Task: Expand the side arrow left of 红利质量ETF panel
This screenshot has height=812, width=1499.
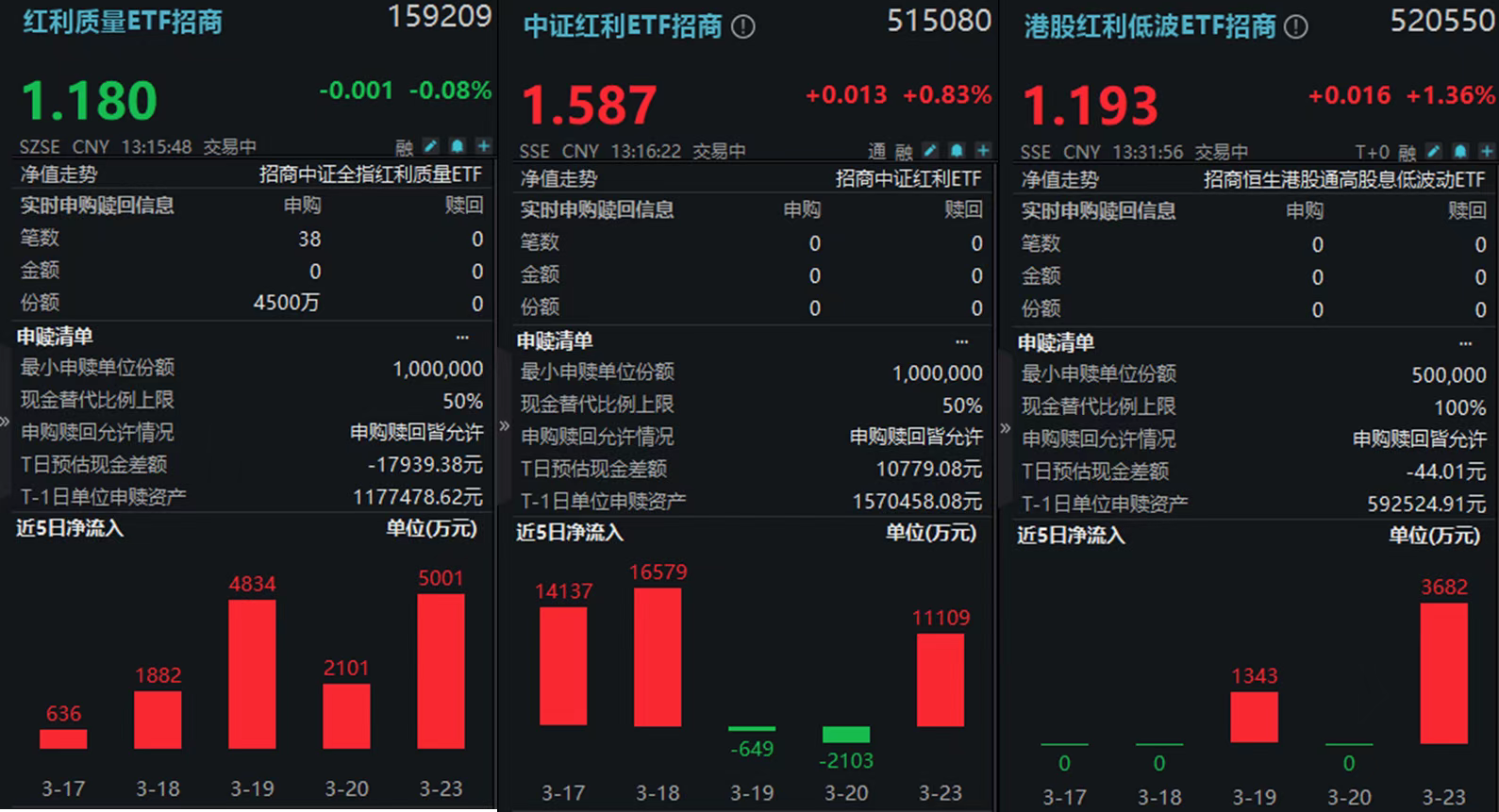Action: point(5,422)
